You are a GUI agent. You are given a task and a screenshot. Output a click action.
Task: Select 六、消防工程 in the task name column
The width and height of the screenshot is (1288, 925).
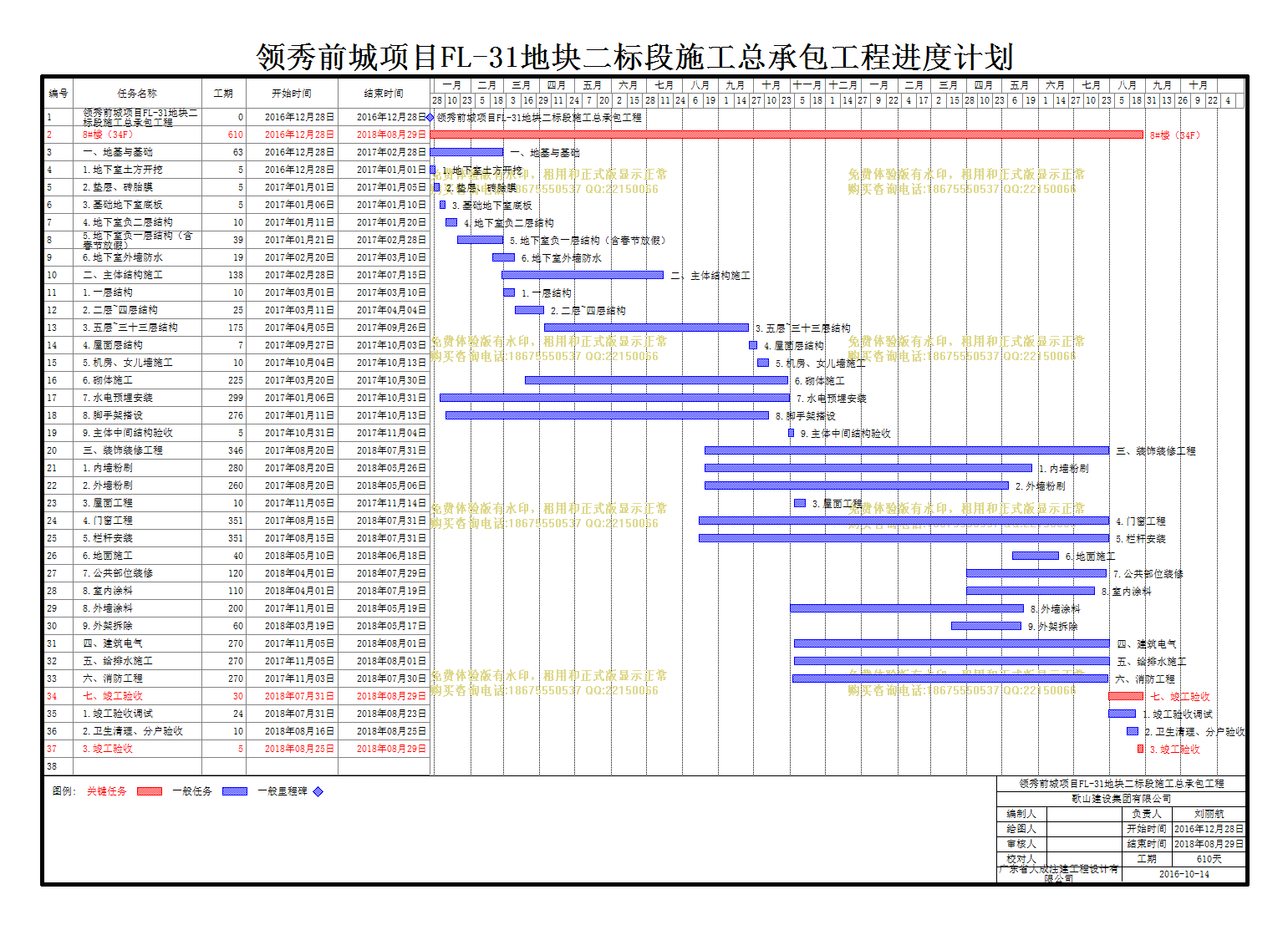112,679
